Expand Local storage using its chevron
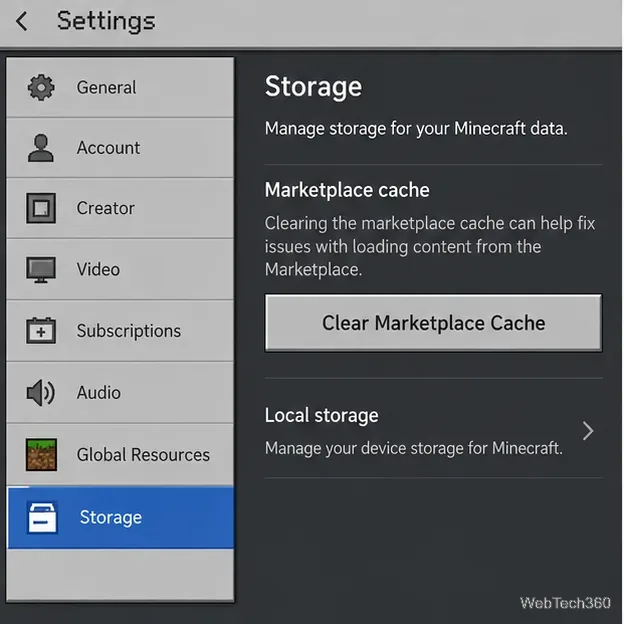The width and height of the screenshot is (624, 624). 588,431
